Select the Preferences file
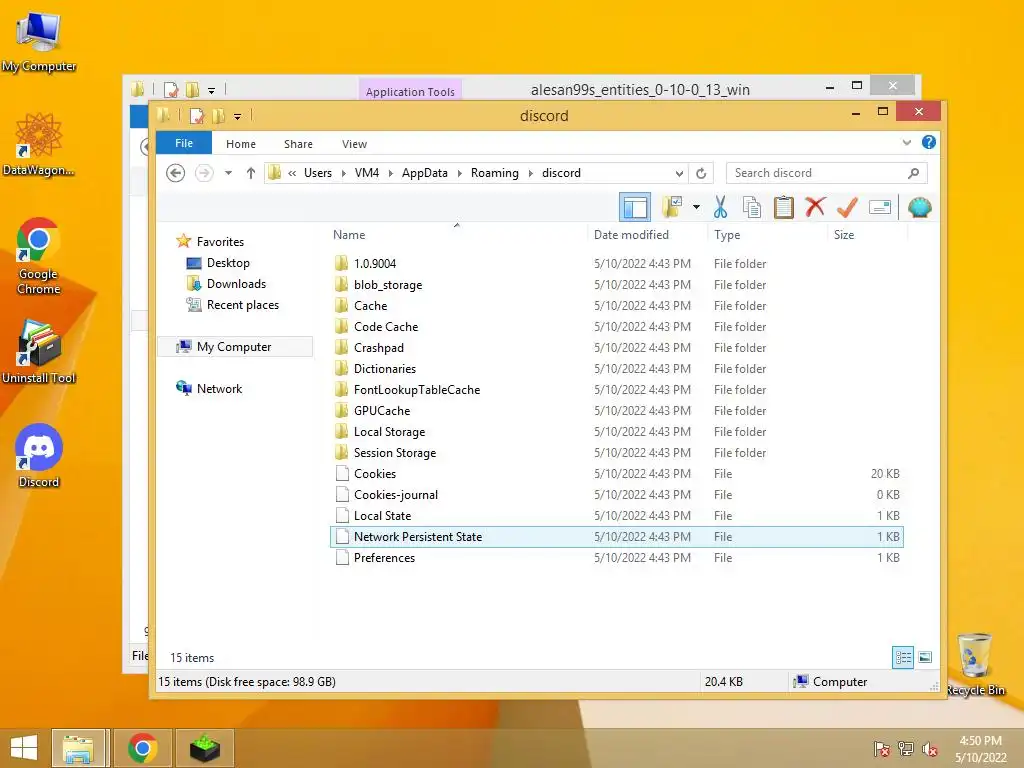Image resolution: width=1024 pixels, height=768 pixels. [384, 558]
